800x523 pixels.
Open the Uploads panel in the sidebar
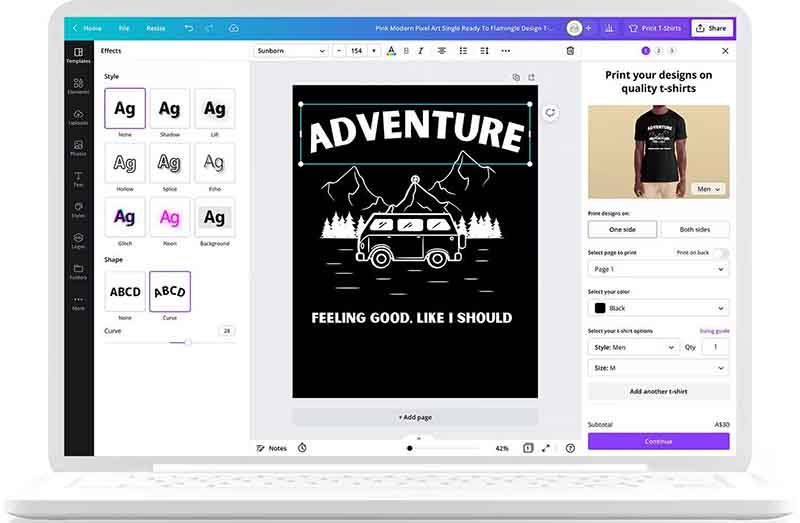(78, 118)
